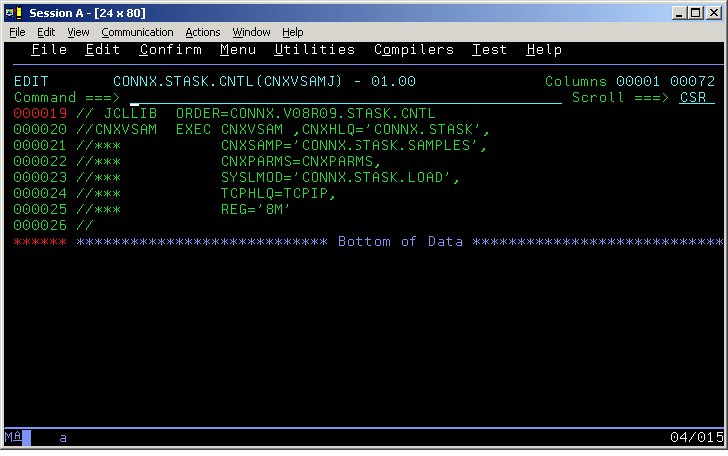
Task: Maximize the Session A window
Action: [697, 12]
